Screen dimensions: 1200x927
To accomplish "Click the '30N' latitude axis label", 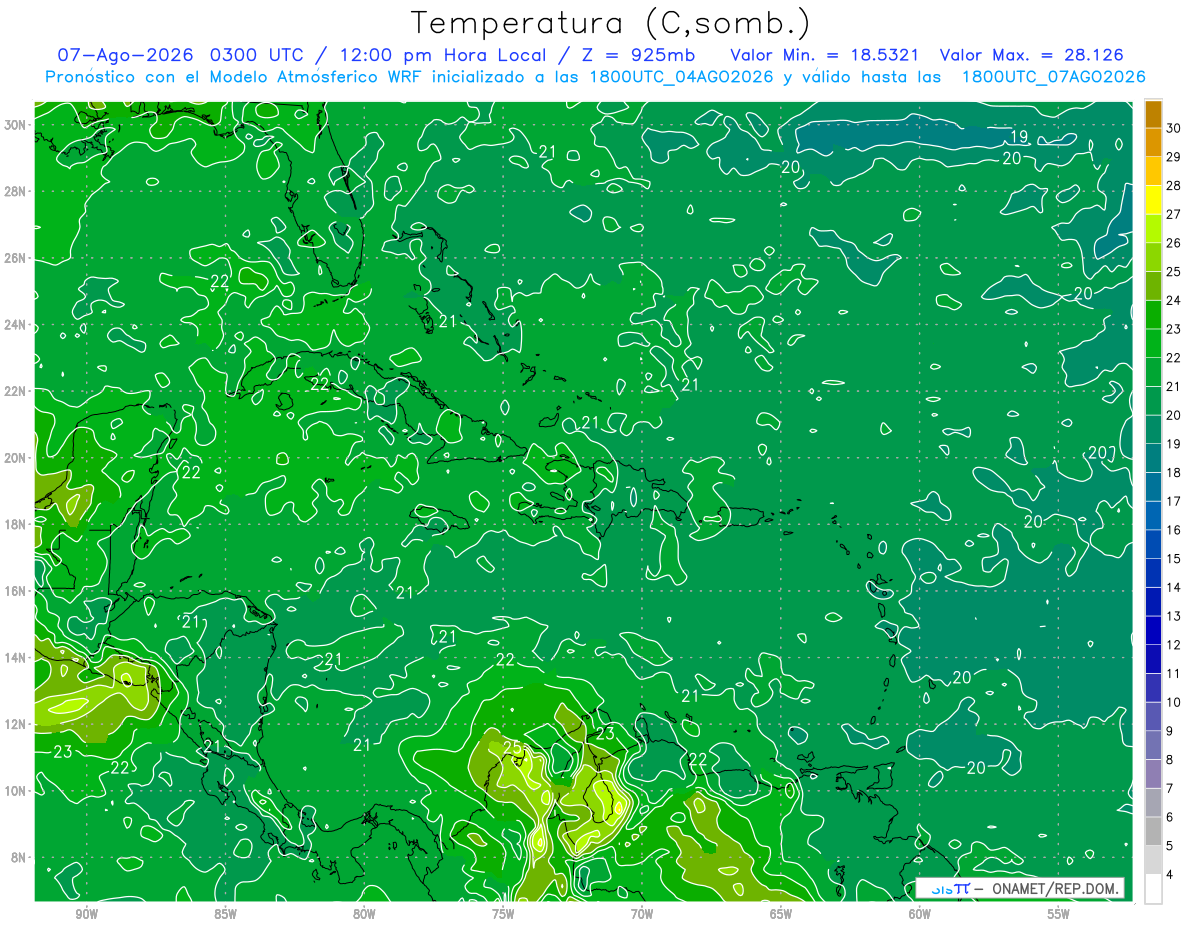I will 15,124.
